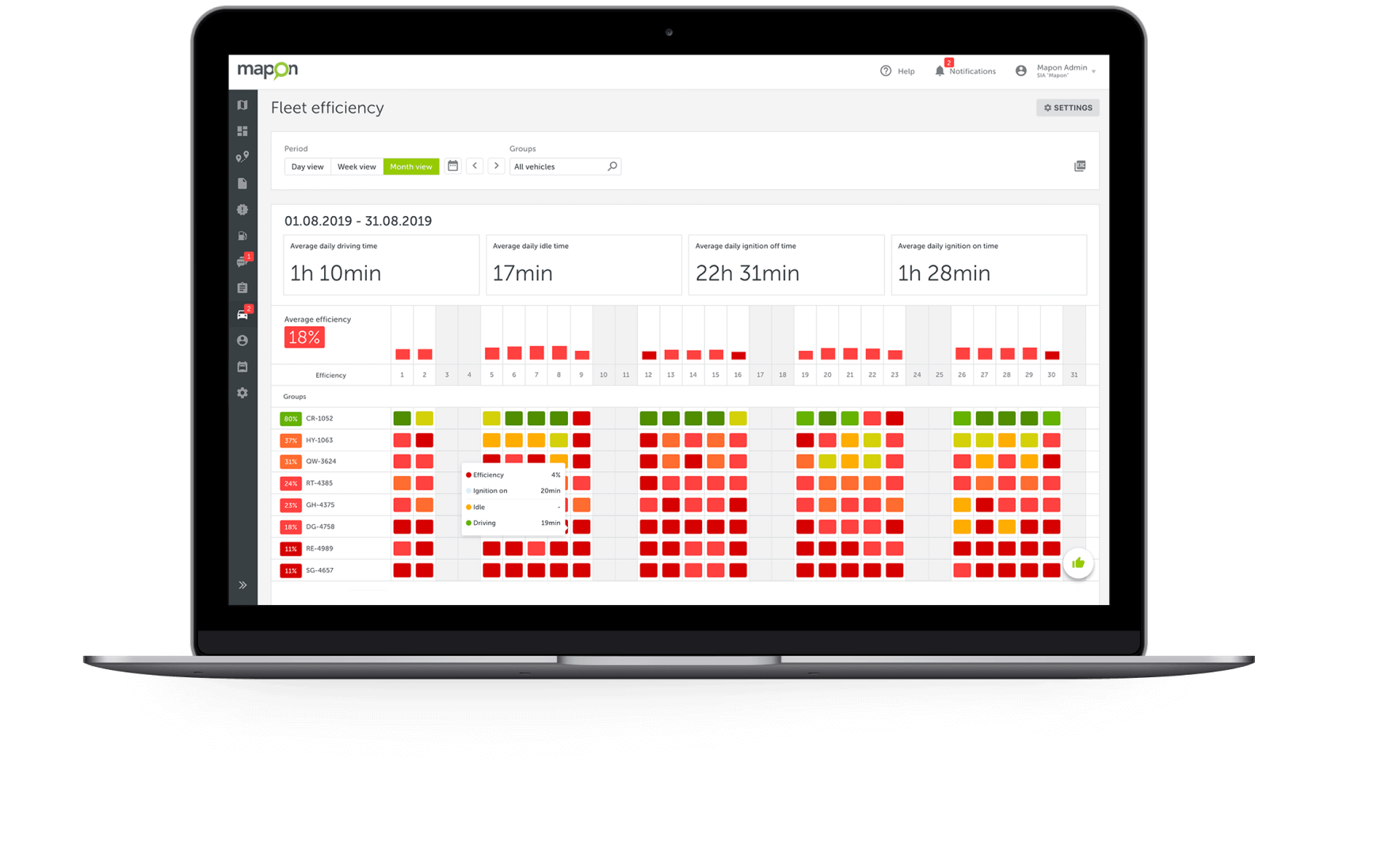Viewport: 1396px width, 868px height.
Task: Click Ignition on entry in the tooltip
Action: click(513, 491)
